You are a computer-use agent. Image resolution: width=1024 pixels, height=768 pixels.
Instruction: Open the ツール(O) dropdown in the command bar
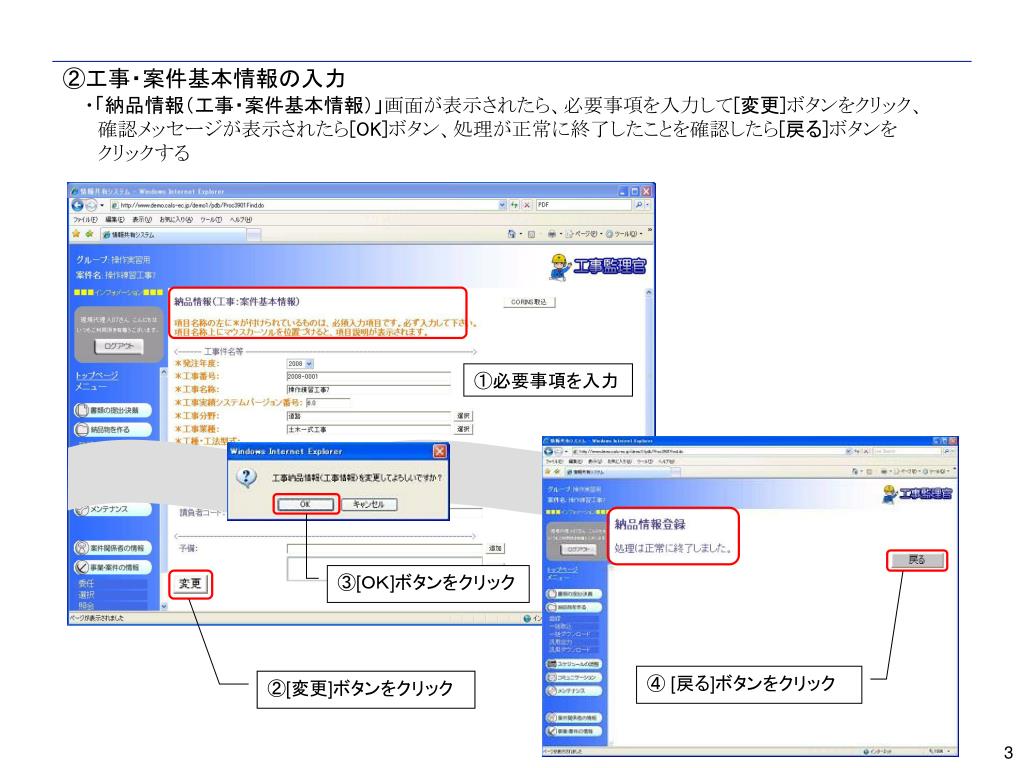click(x=624, y=234)
